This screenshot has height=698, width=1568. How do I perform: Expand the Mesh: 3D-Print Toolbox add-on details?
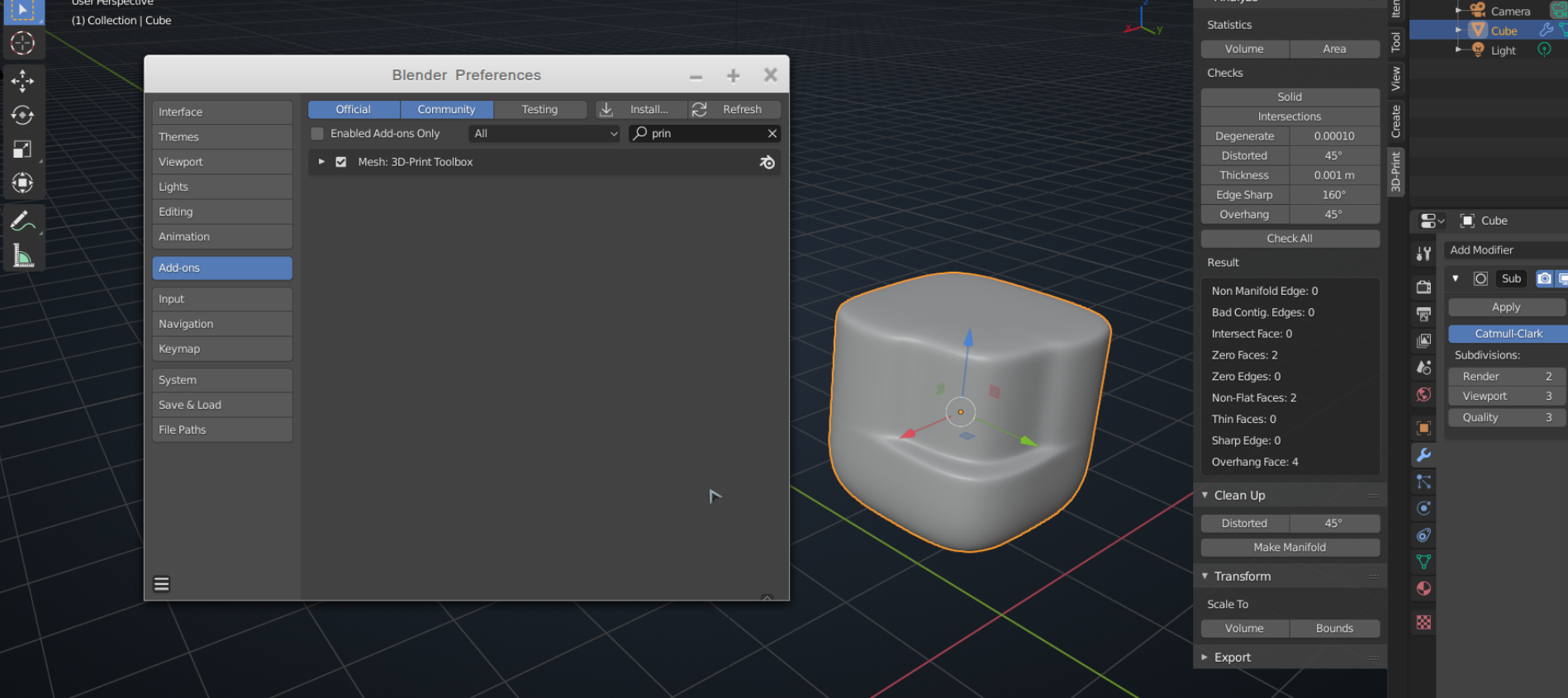[321, 162]
